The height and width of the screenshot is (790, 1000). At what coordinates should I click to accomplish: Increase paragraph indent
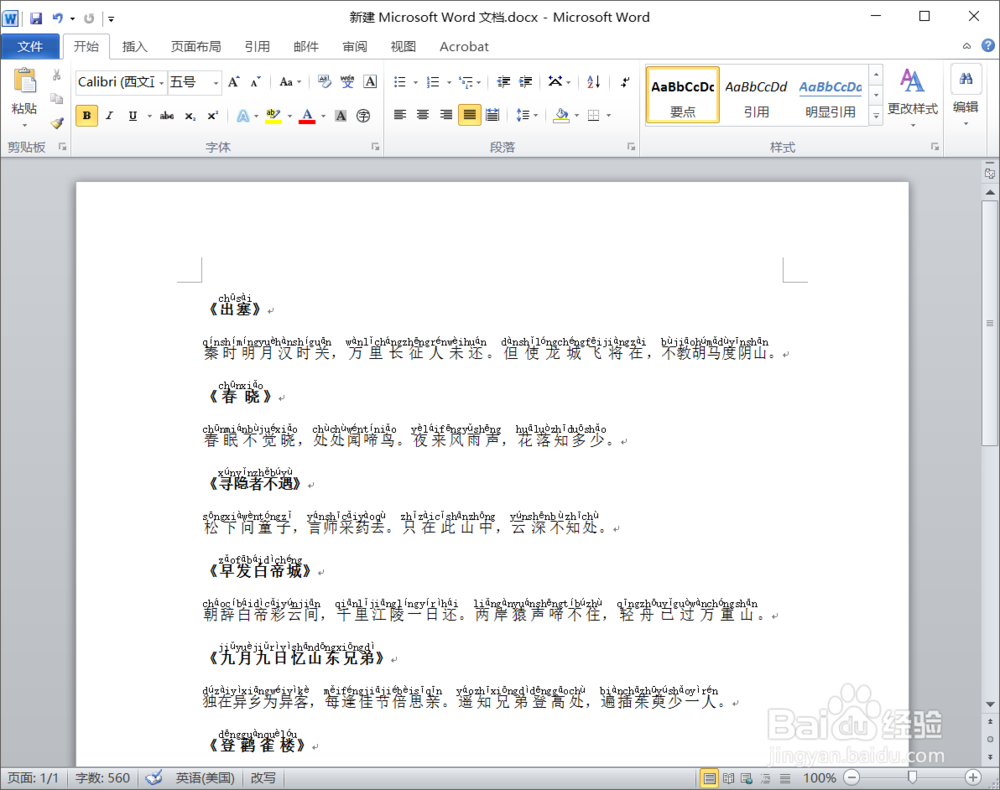coord(526,82)
